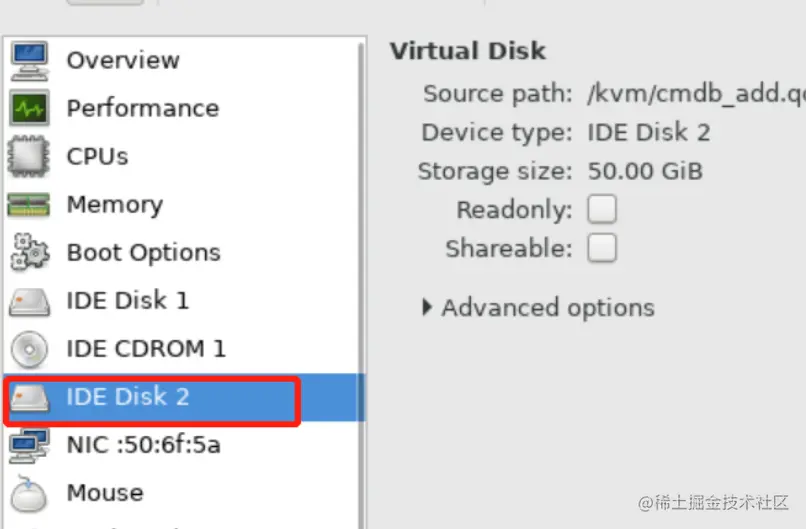Choose the highlighted IDE Disk 2 entry
This screenshot has height=529, width=806.
127,397
